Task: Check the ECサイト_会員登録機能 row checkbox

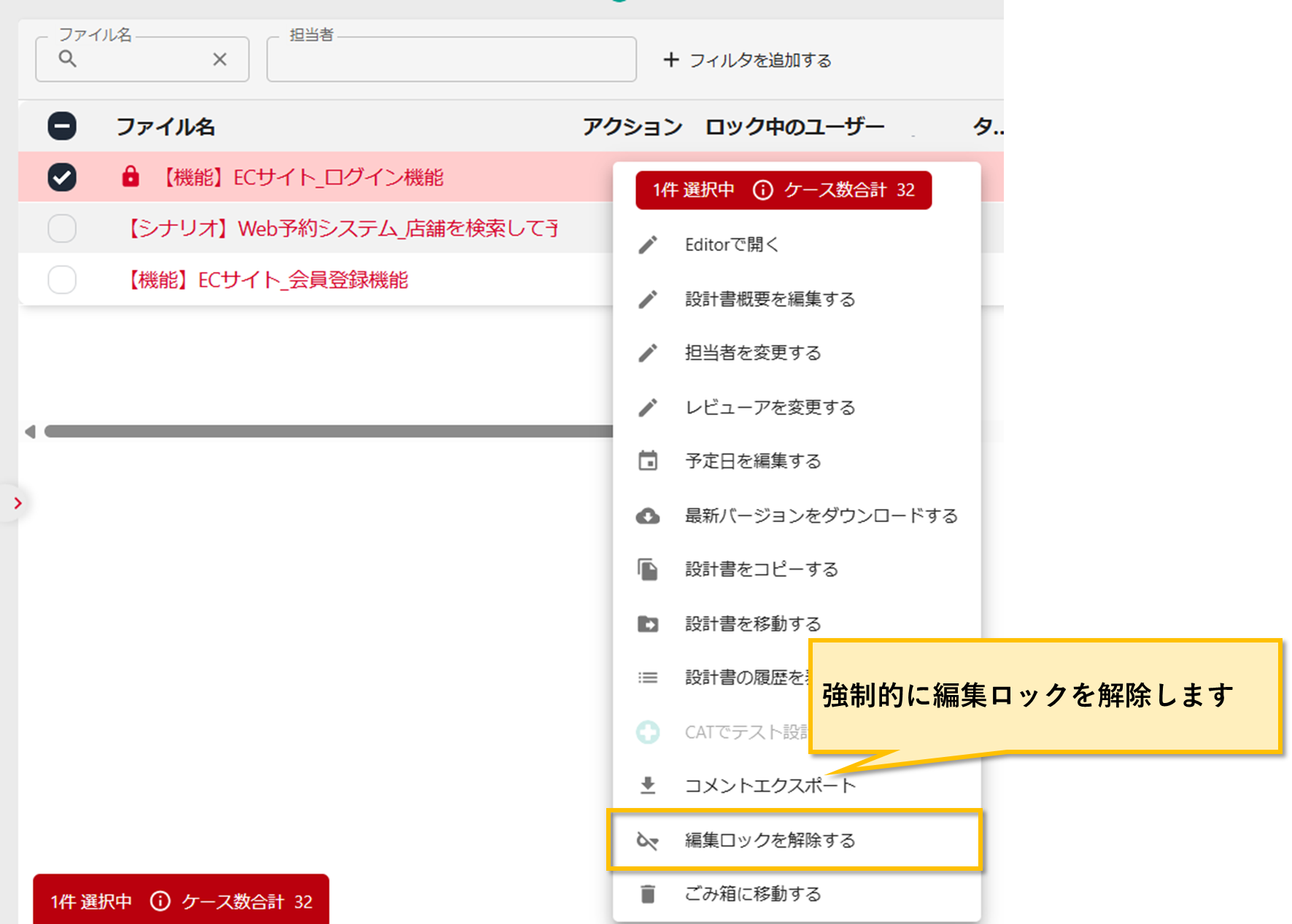Action: (62, 279)
